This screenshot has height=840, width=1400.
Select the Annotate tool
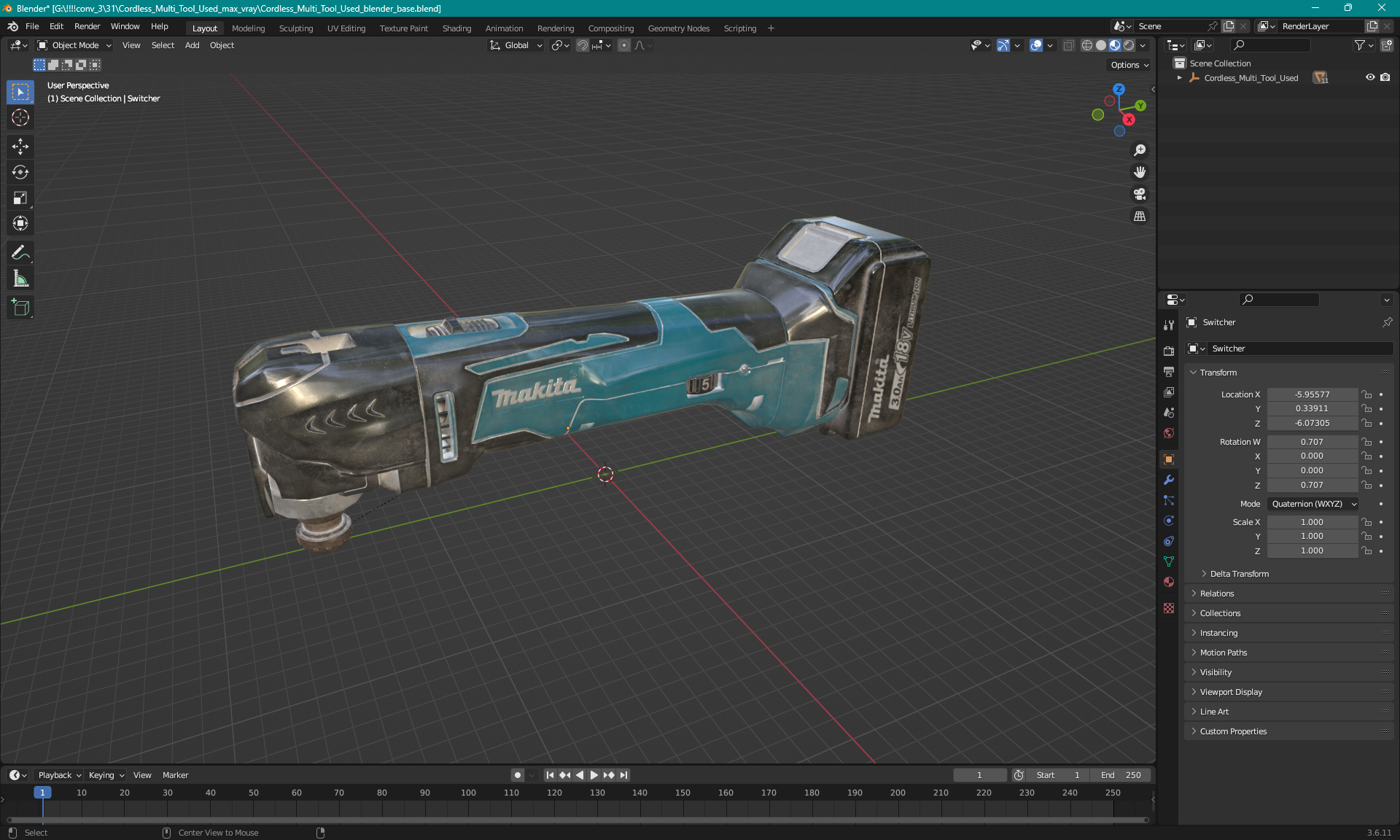click(20, 253)
